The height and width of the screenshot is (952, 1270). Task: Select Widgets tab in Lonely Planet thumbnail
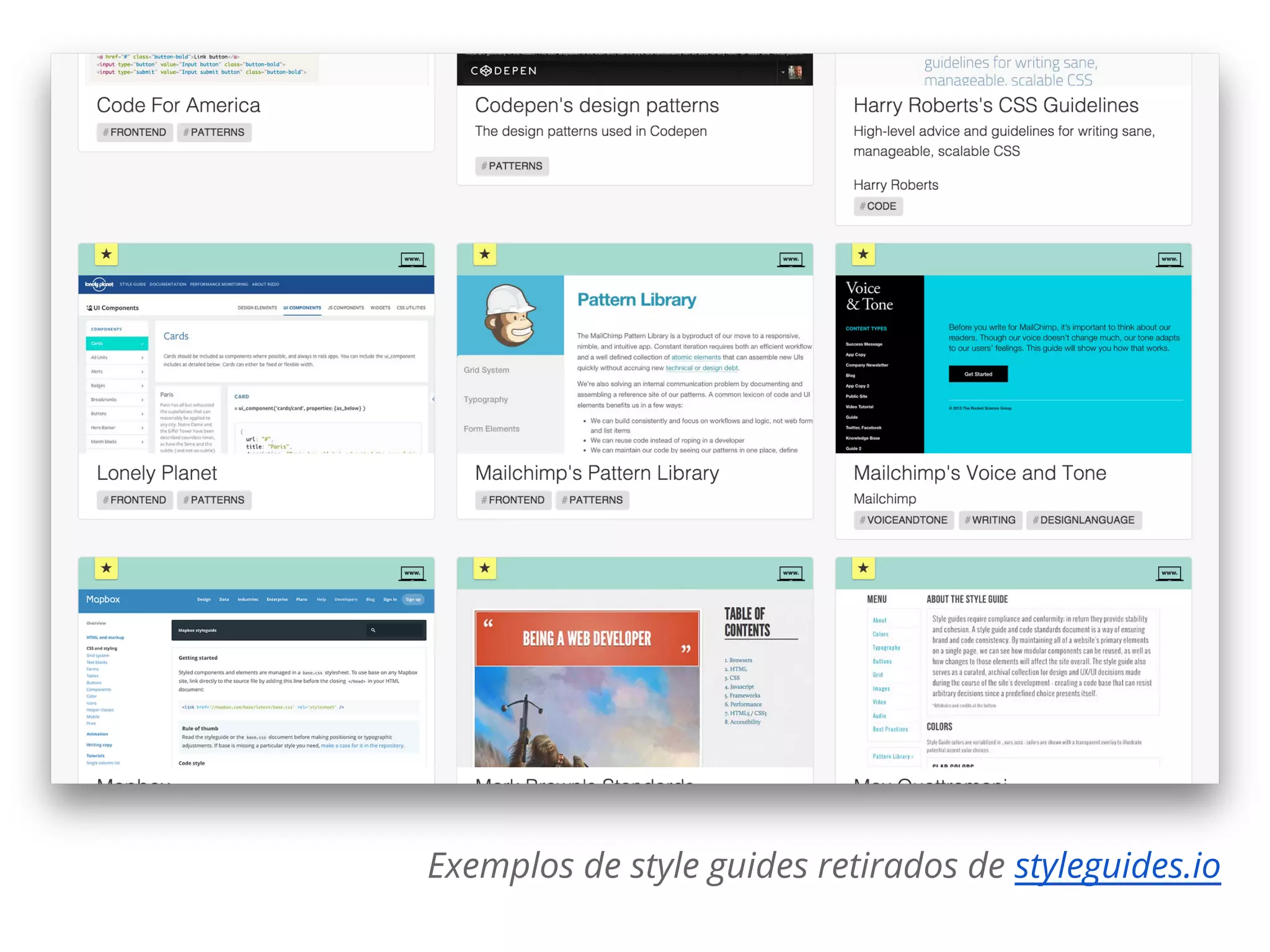point(380,307)
